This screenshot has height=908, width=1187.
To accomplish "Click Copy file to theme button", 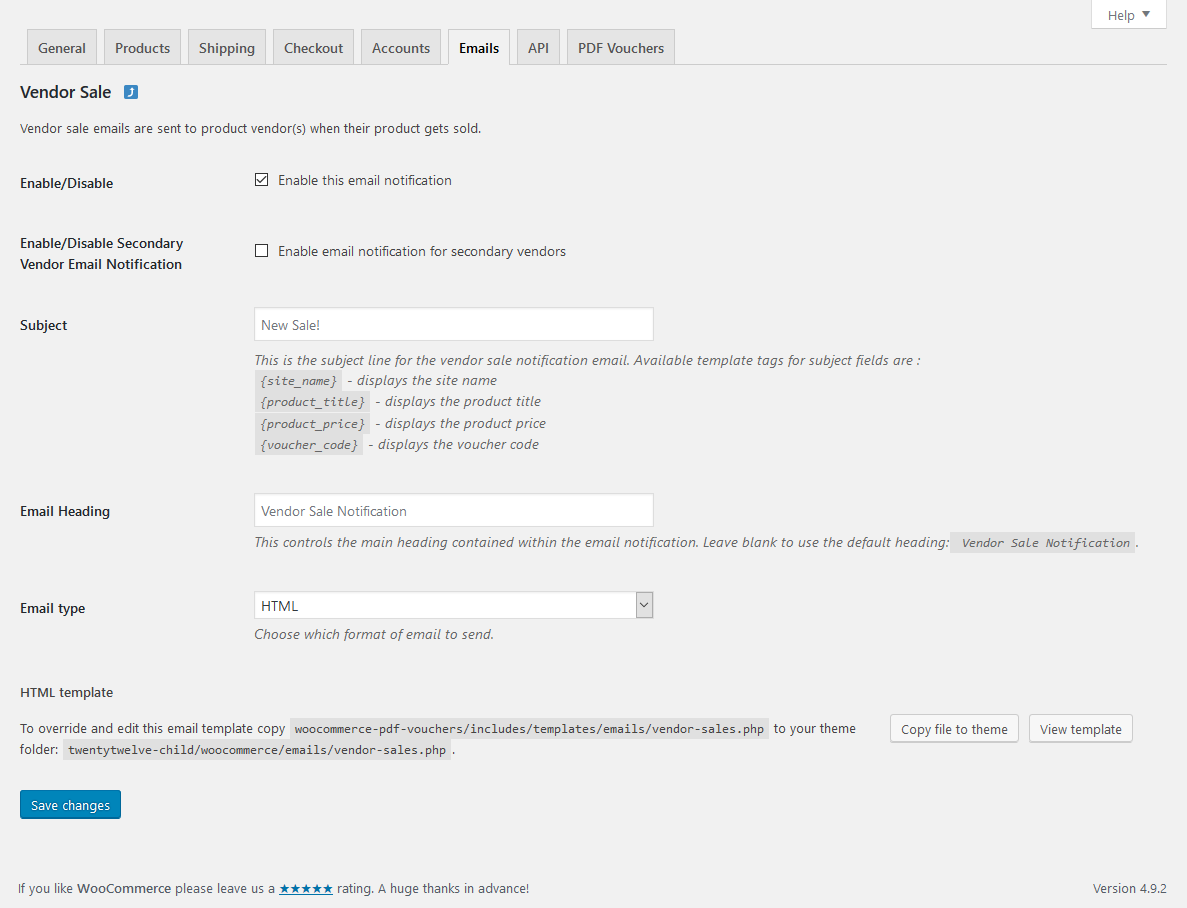I will click(x=954, y=729).
